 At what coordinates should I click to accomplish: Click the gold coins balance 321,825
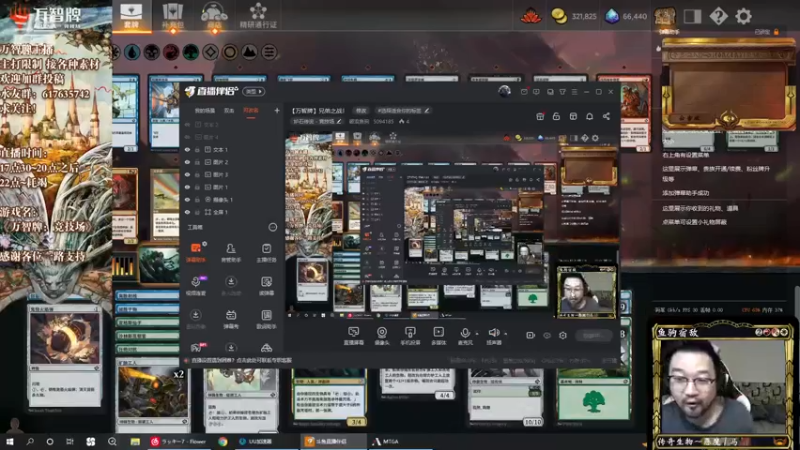[x=574, y=16]
